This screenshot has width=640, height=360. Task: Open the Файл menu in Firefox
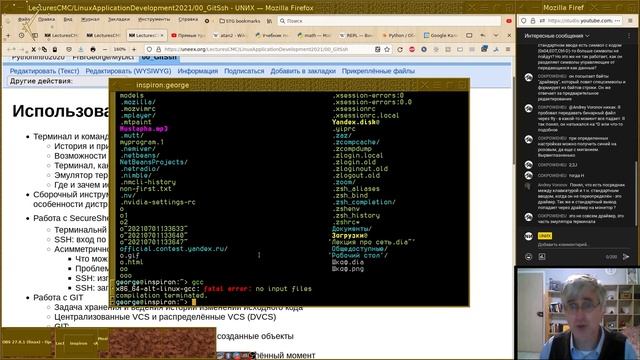(24, 20)
